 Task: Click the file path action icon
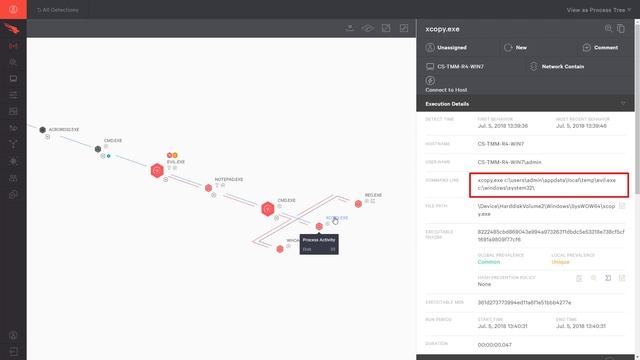622,206
